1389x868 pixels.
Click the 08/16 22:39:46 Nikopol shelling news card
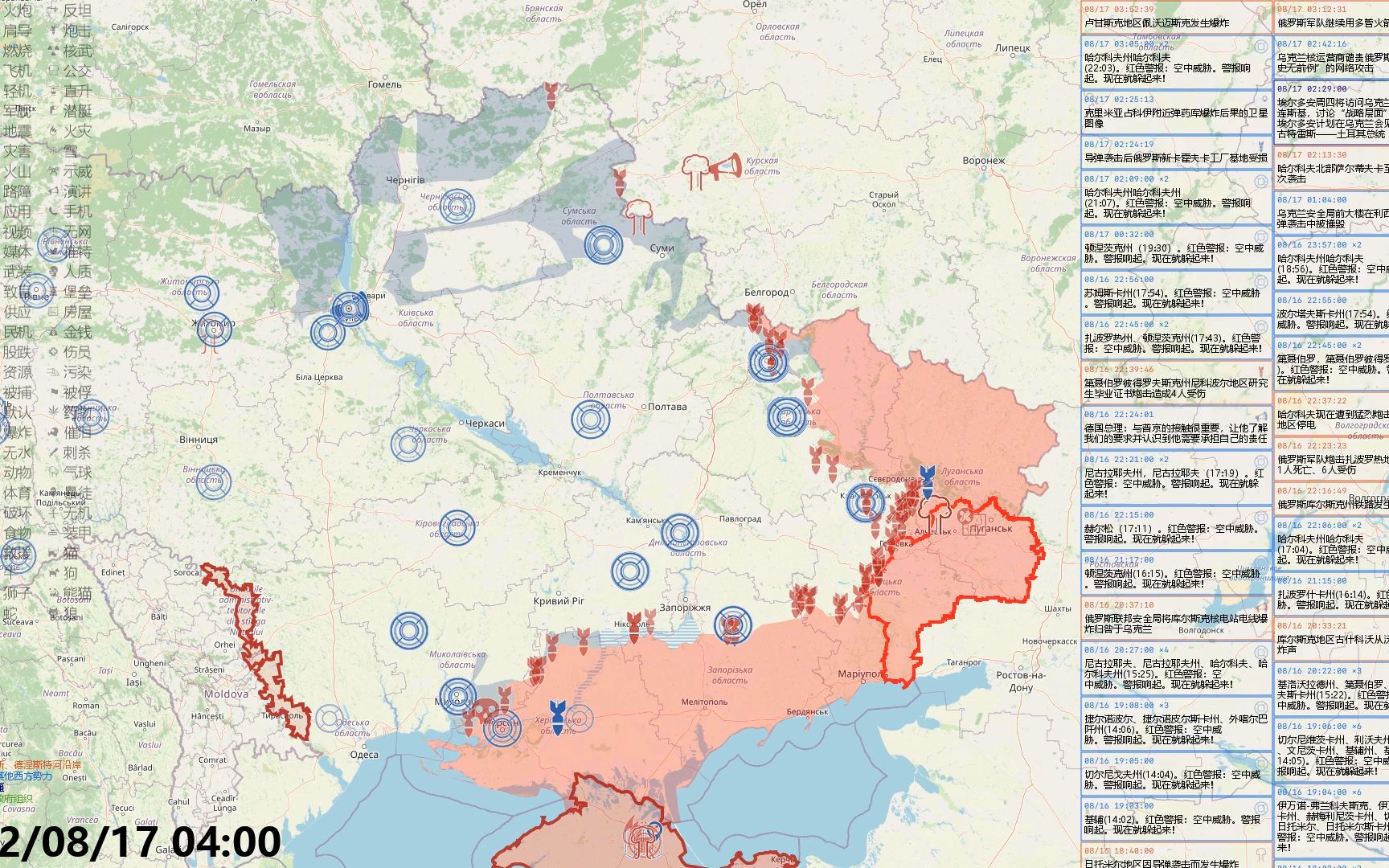(x=1175, y=382)
